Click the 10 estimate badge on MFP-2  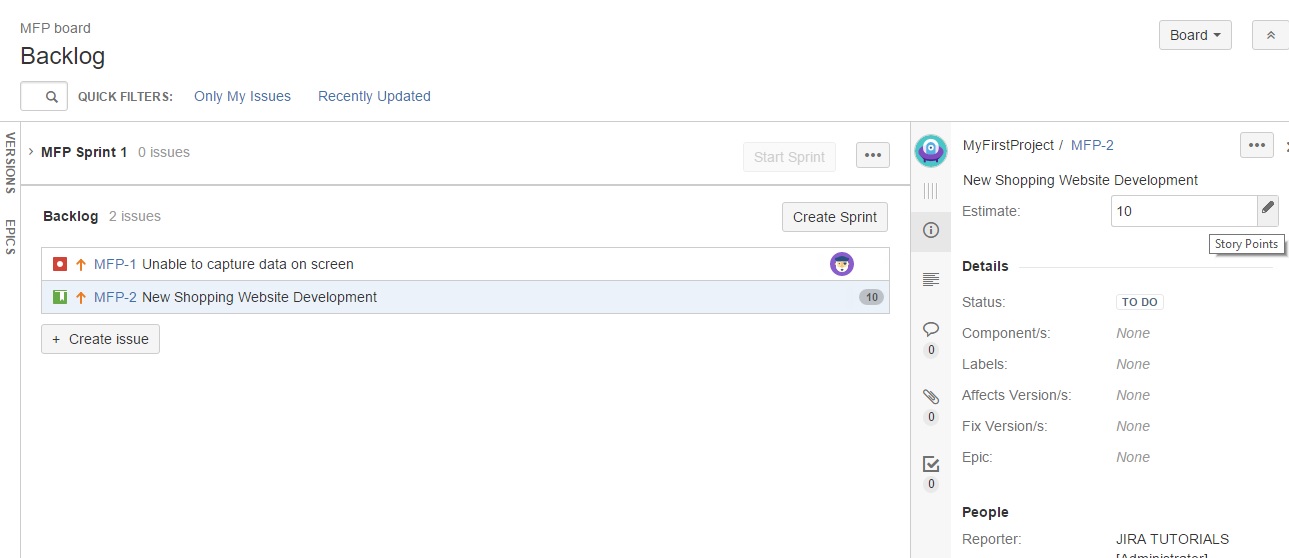(871, 297)
